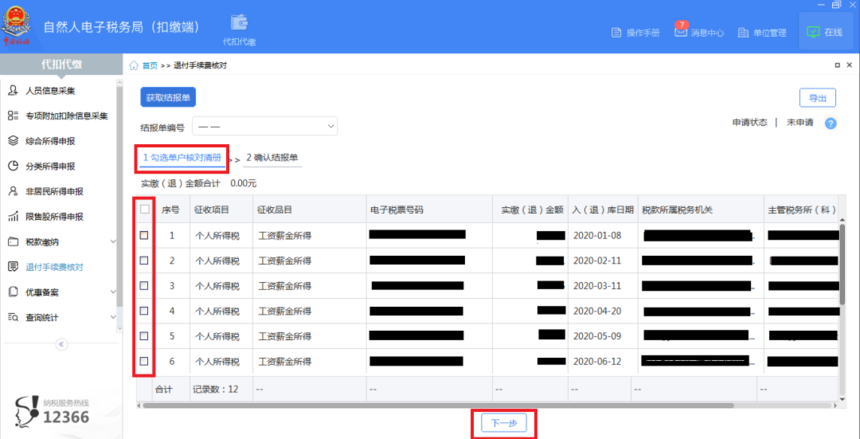This screenshot has height=439, width=860.
Task: Collapse the left sidebar with double-arrow icon
Action: tap(60, 344)
